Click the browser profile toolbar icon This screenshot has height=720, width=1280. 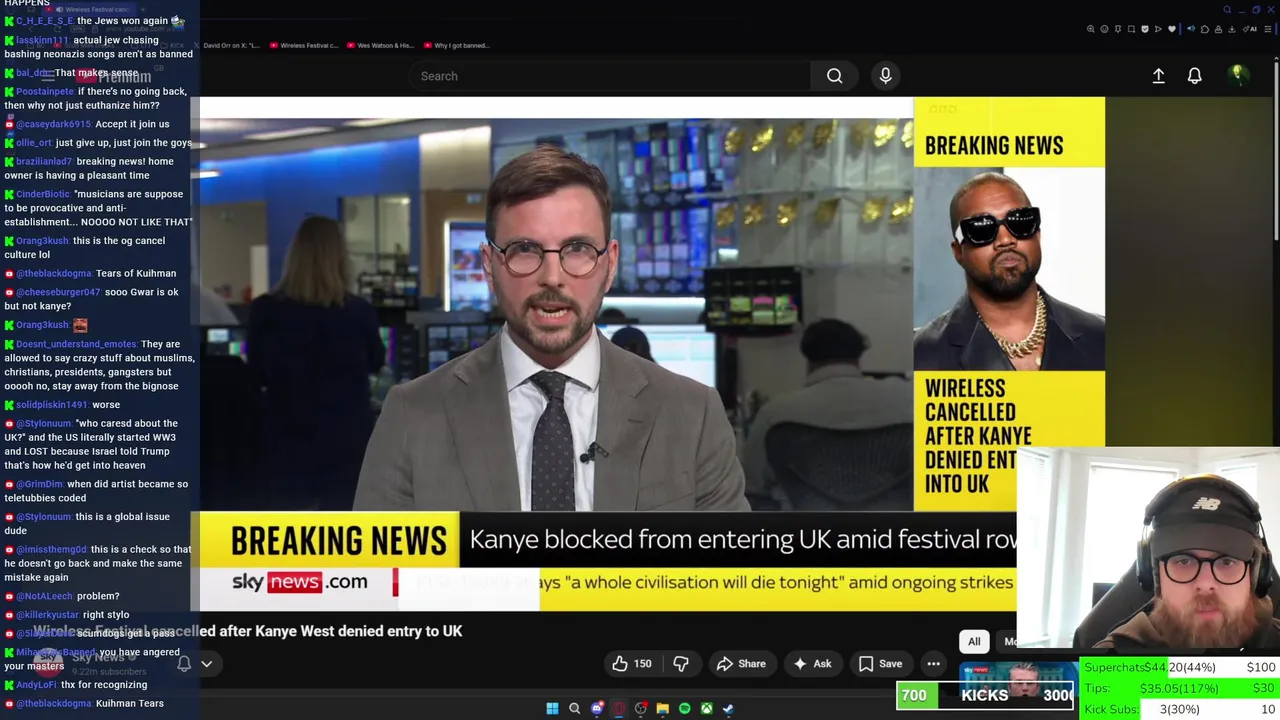[x=1218, y=29]
